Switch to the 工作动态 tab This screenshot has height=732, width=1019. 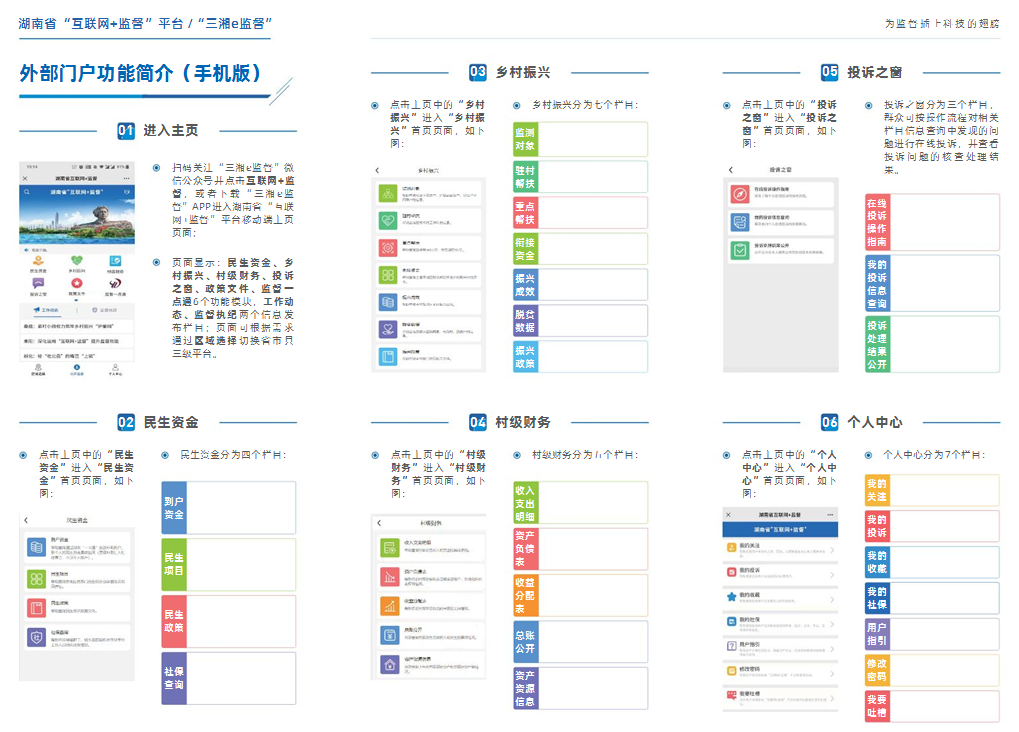[x=48, y=311]
